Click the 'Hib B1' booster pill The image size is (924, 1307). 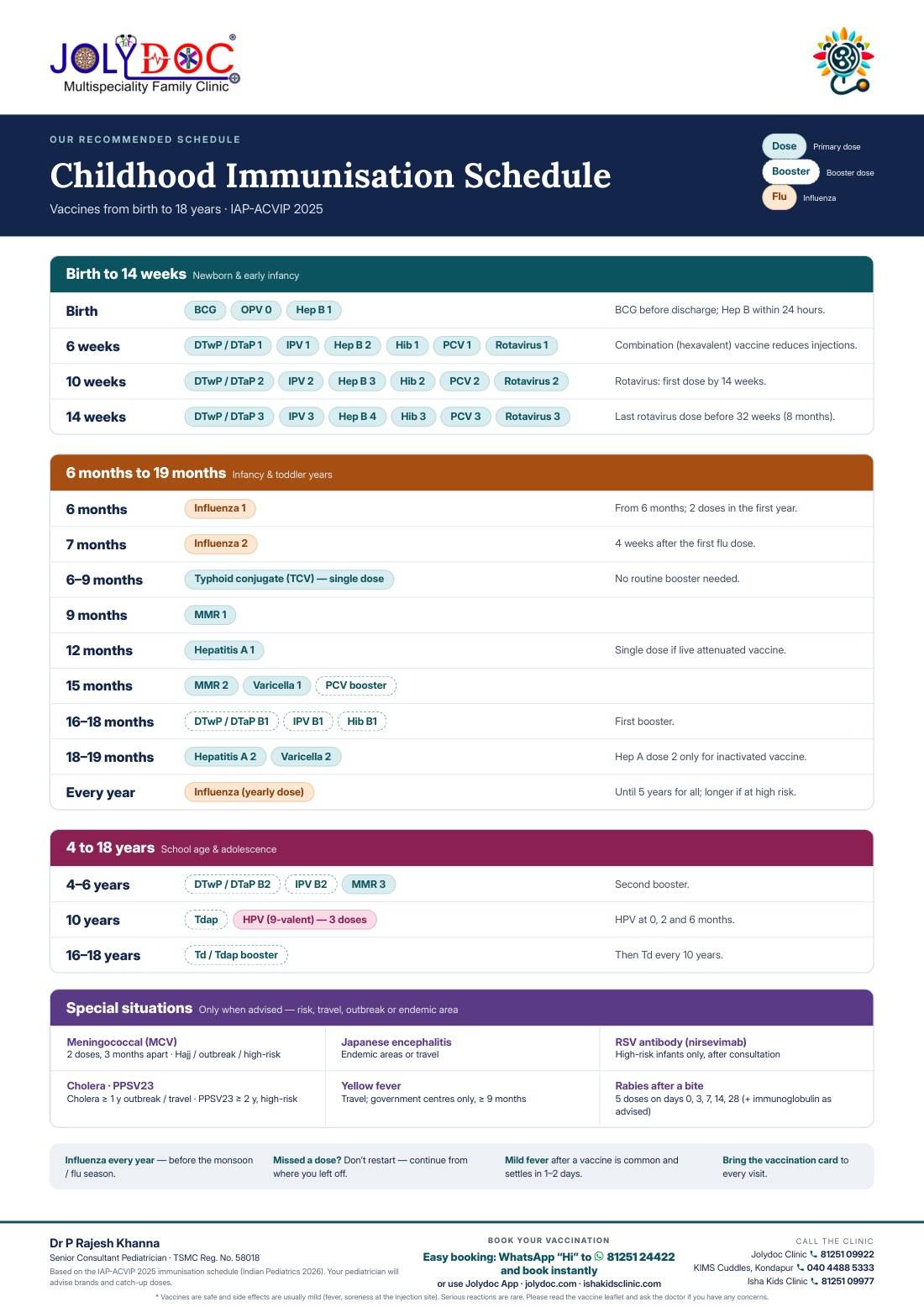point(362,722)
